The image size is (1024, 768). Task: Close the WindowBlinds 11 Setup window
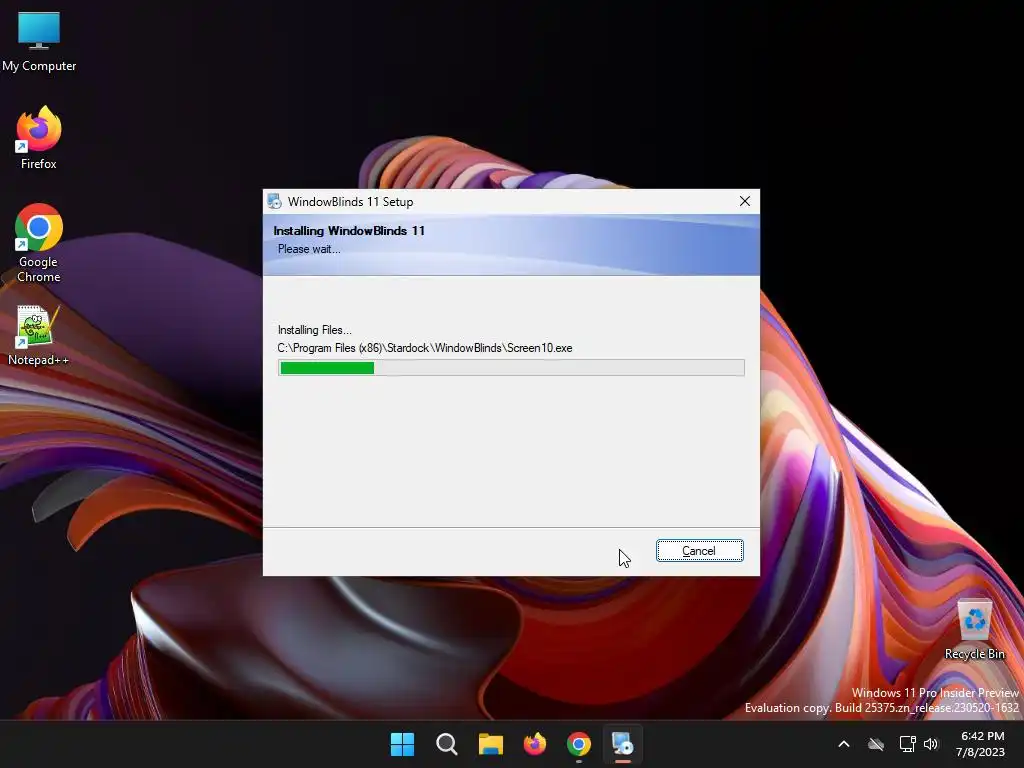click(744, 201)
